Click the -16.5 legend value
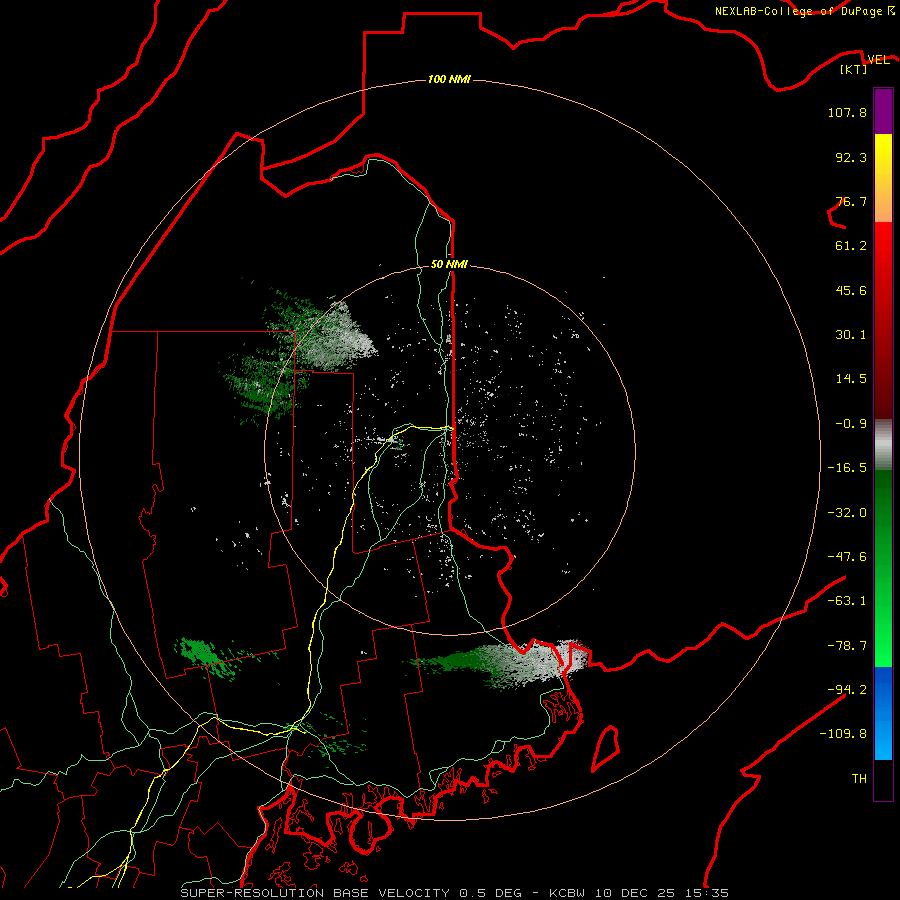Image resolution: width=900 pixels, height=900 pixels. (847, 468)
